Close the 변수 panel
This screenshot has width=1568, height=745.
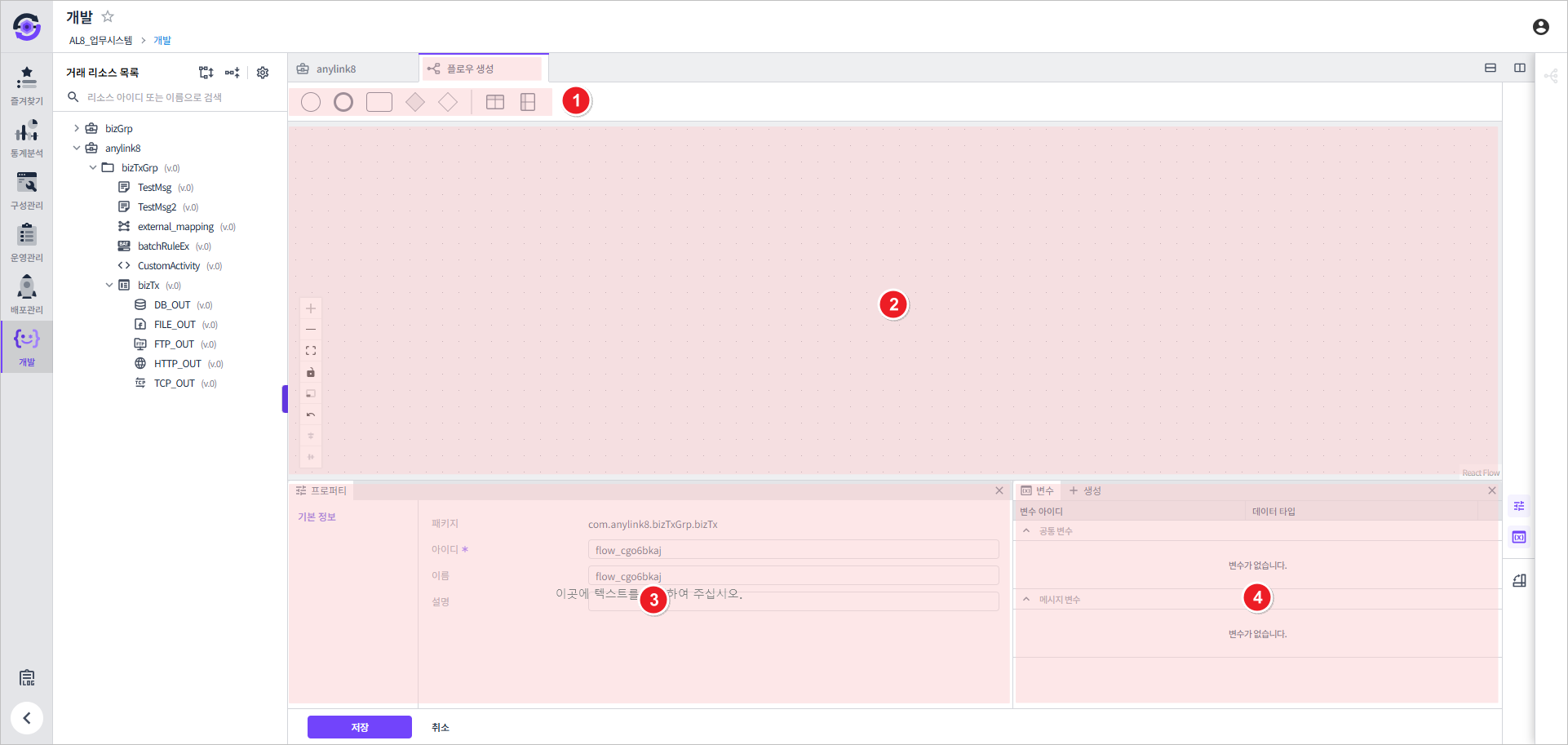pos(1492,490)
